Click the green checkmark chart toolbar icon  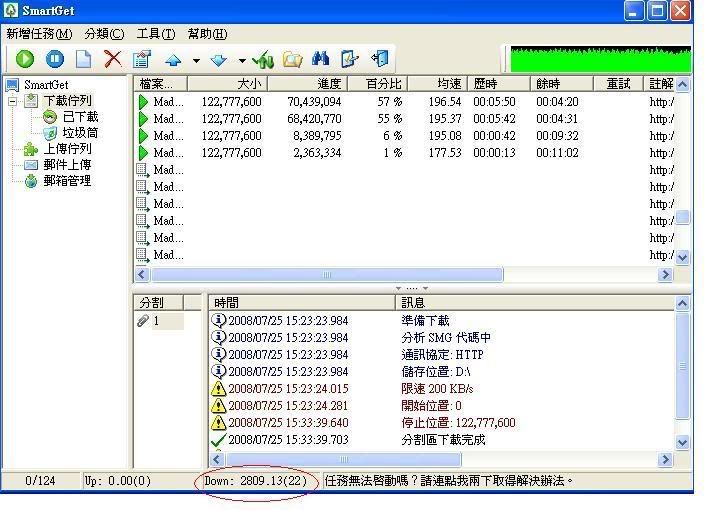(263, 59)
